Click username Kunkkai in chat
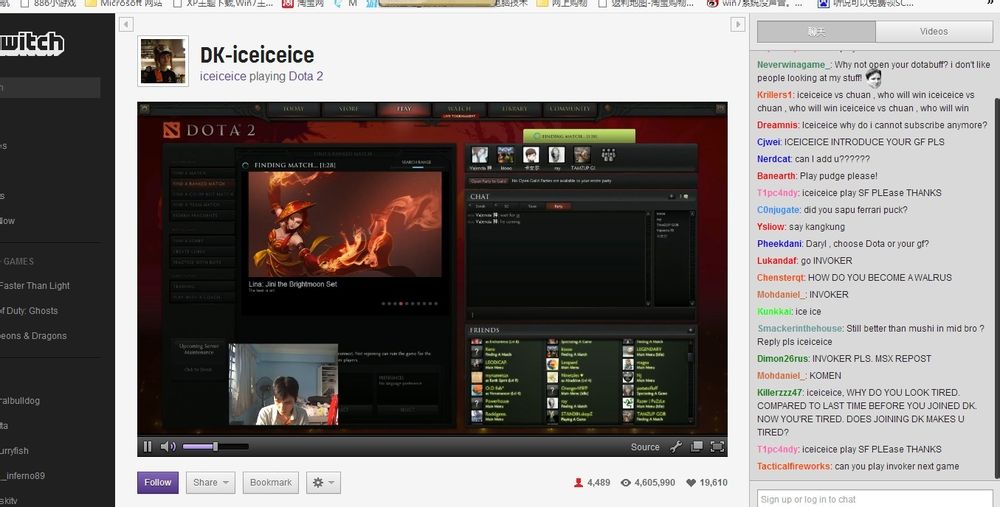Image resolution: width=1000 pixels, height=507 pixels. tap(774, 312)
